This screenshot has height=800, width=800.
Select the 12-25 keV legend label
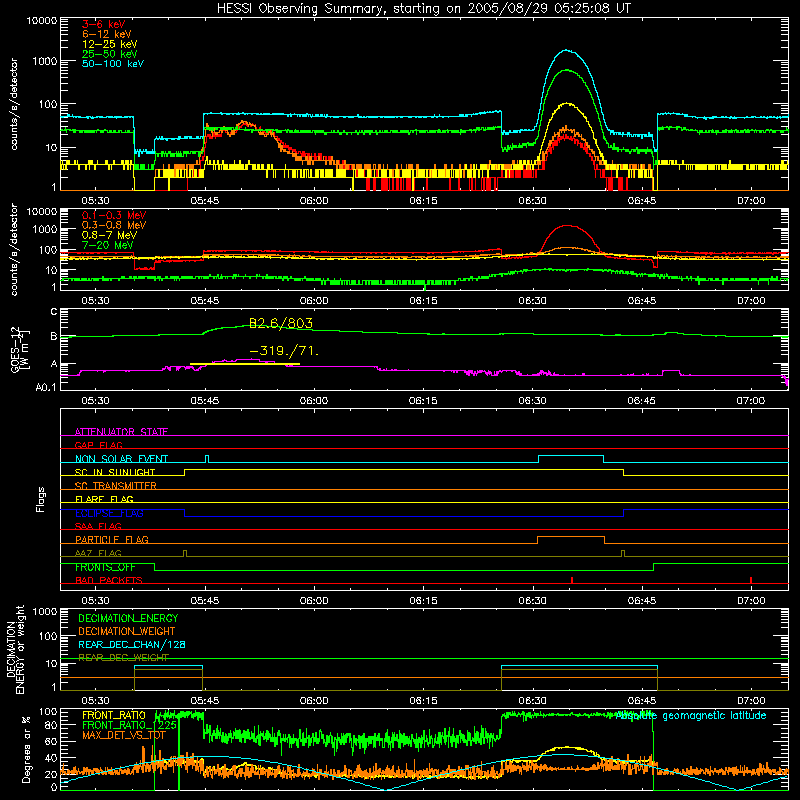click(x=110, y=44)
